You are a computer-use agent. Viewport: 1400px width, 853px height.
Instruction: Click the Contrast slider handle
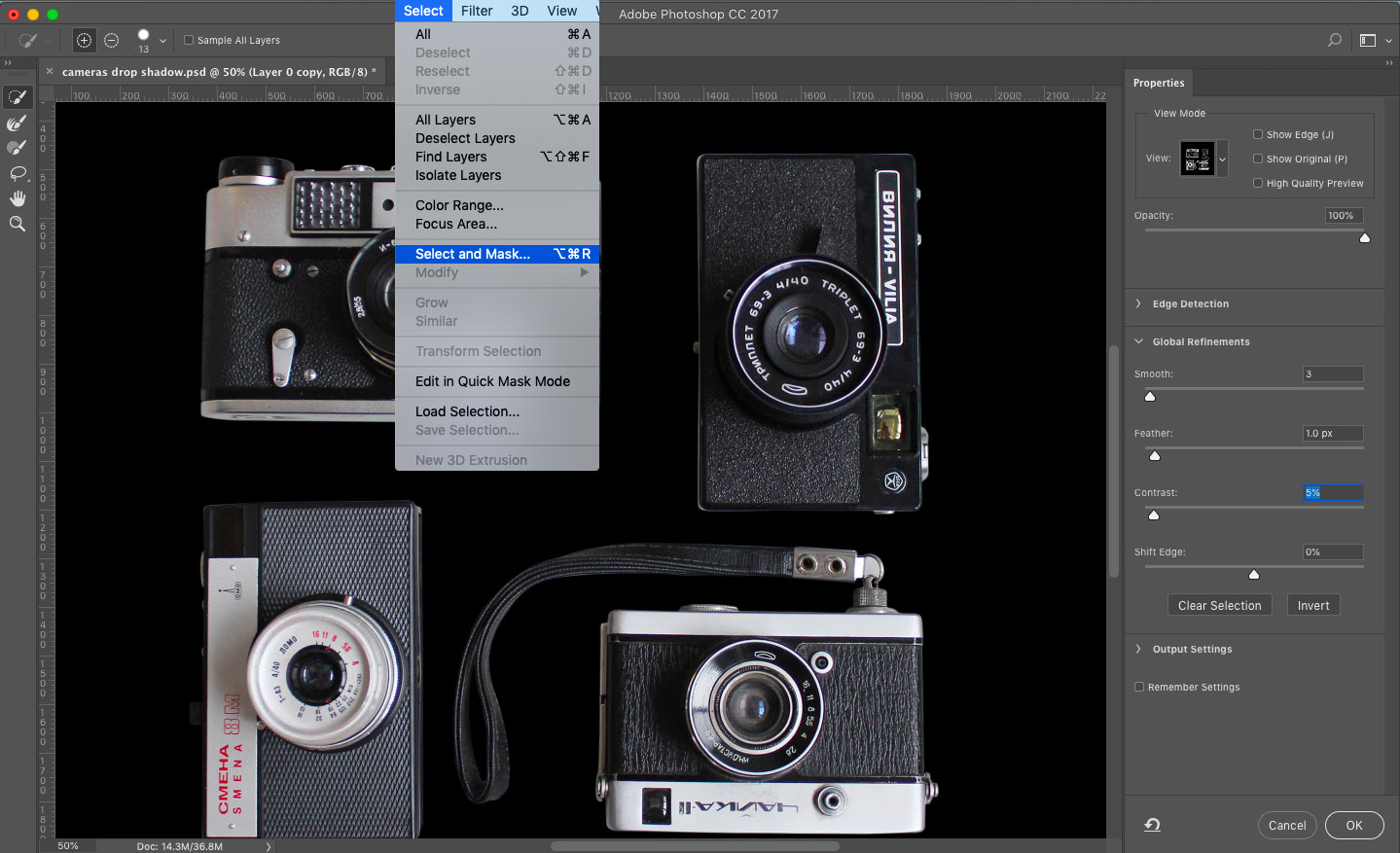pyautogui.click(x=1154, y=515)
